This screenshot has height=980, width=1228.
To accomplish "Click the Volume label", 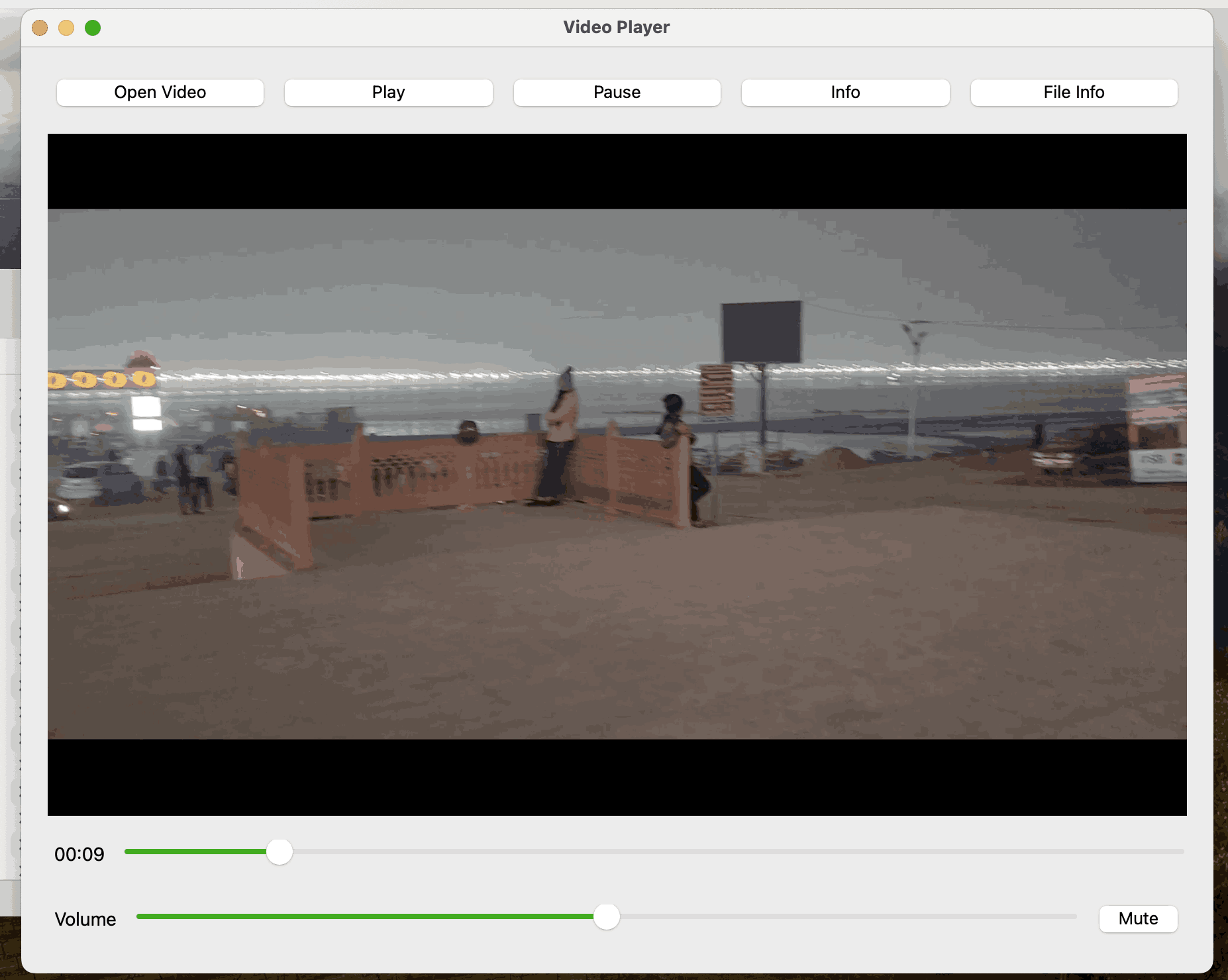I will point(85,919).
